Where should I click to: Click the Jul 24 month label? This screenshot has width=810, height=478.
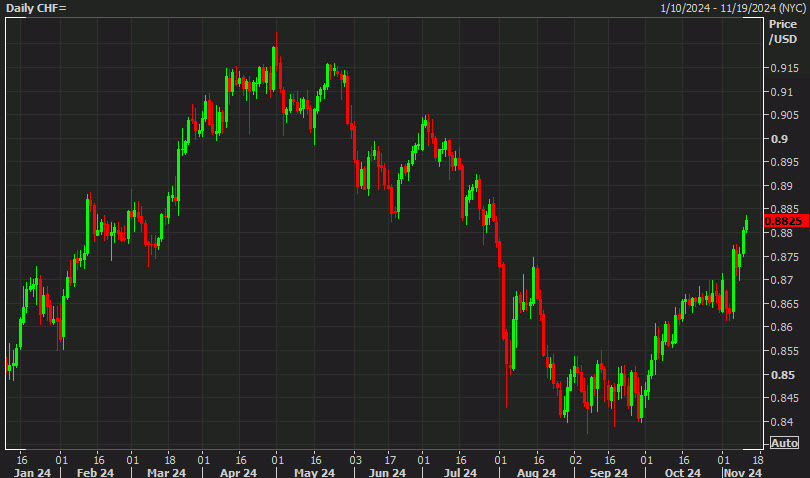[460, 472]
